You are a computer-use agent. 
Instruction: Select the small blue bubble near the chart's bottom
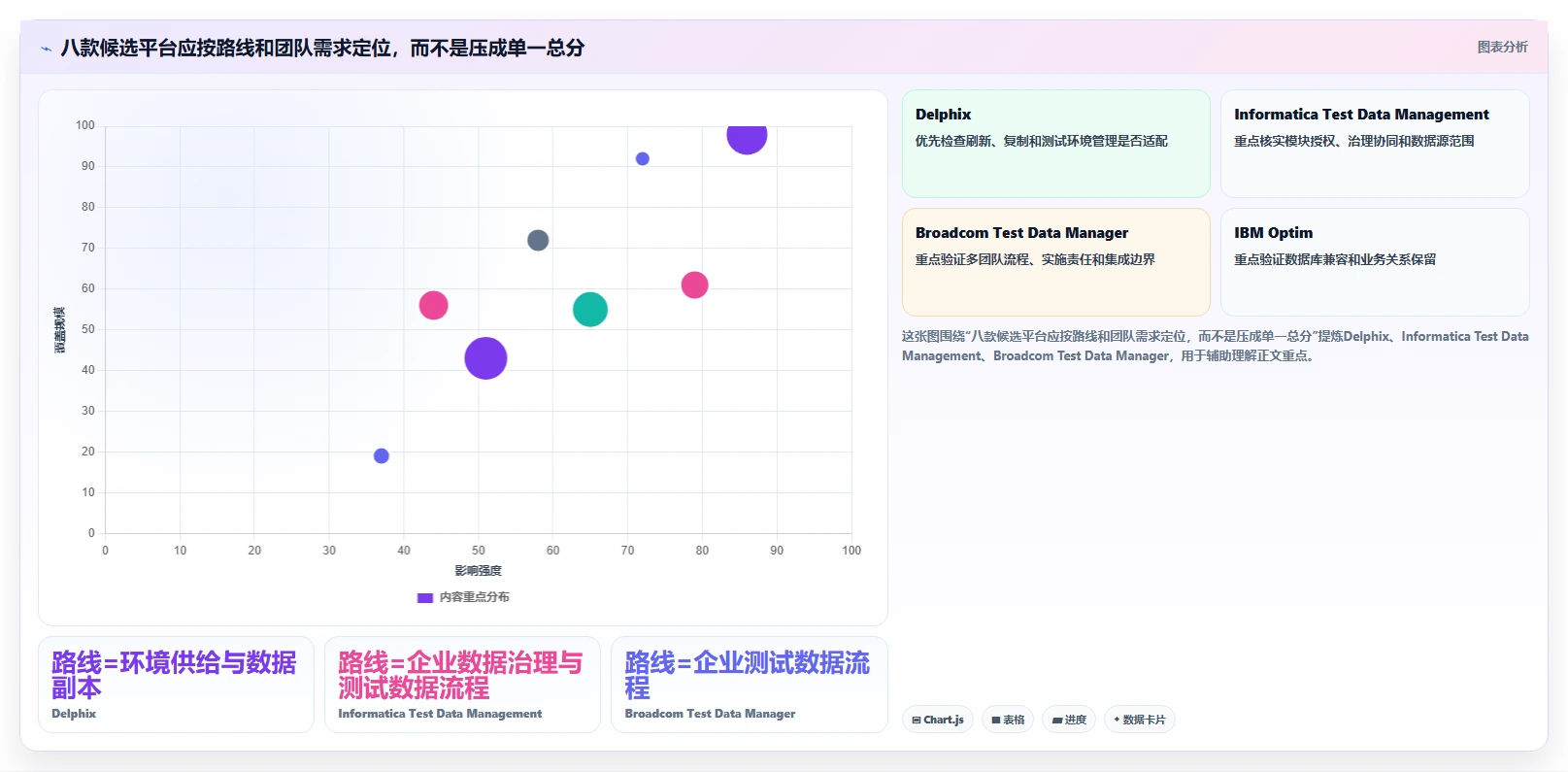(382, 456)
